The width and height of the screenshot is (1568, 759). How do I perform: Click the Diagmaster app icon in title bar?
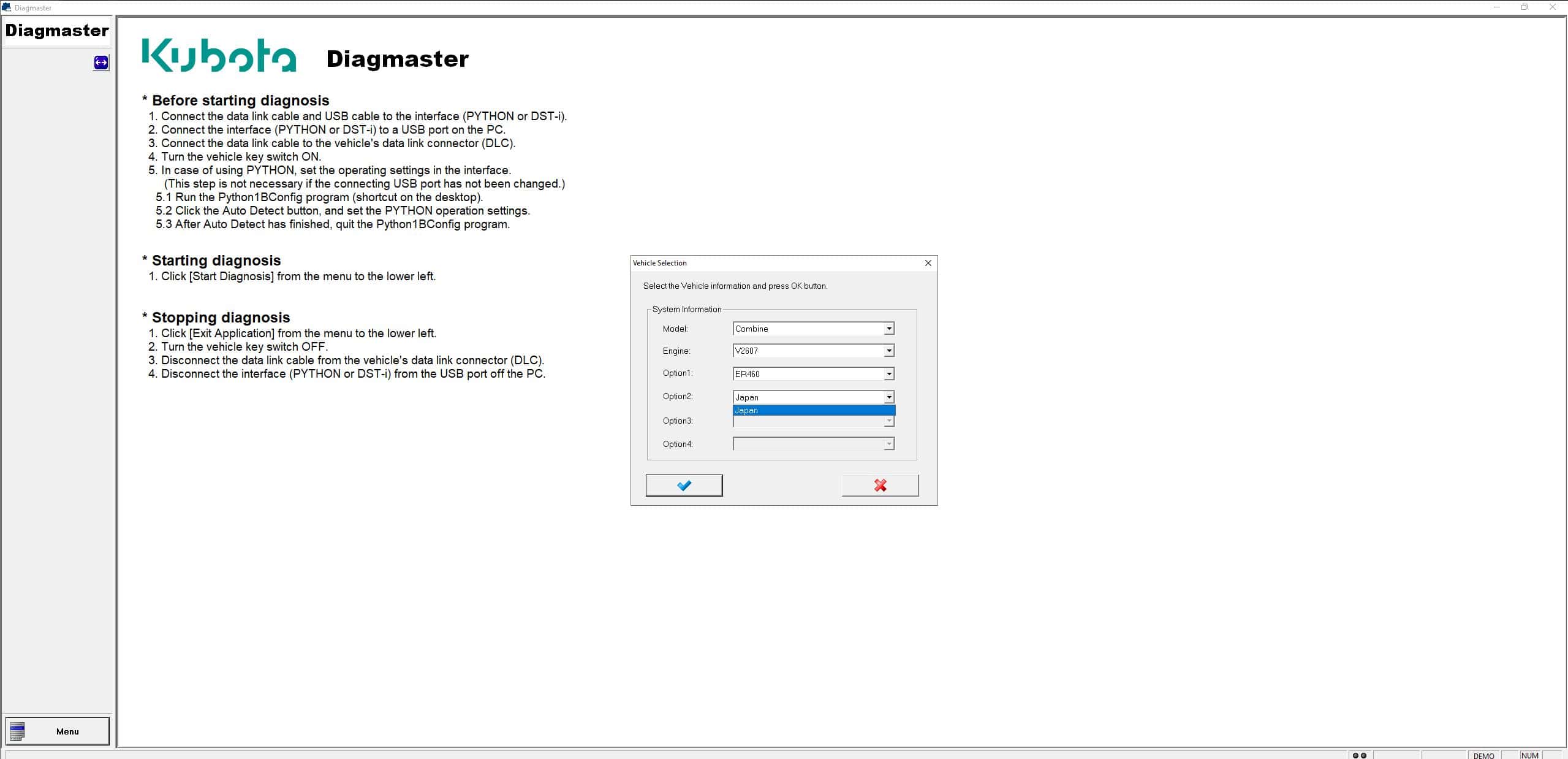click(6, 7)
